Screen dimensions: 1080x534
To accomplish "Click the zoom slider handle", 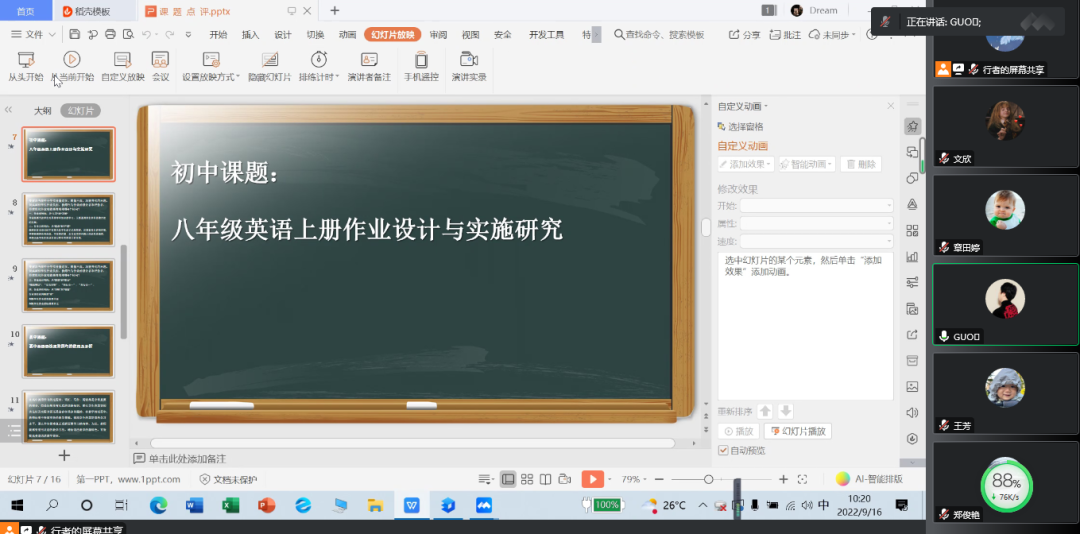I will pyautogui.click(x=708, y=479).
